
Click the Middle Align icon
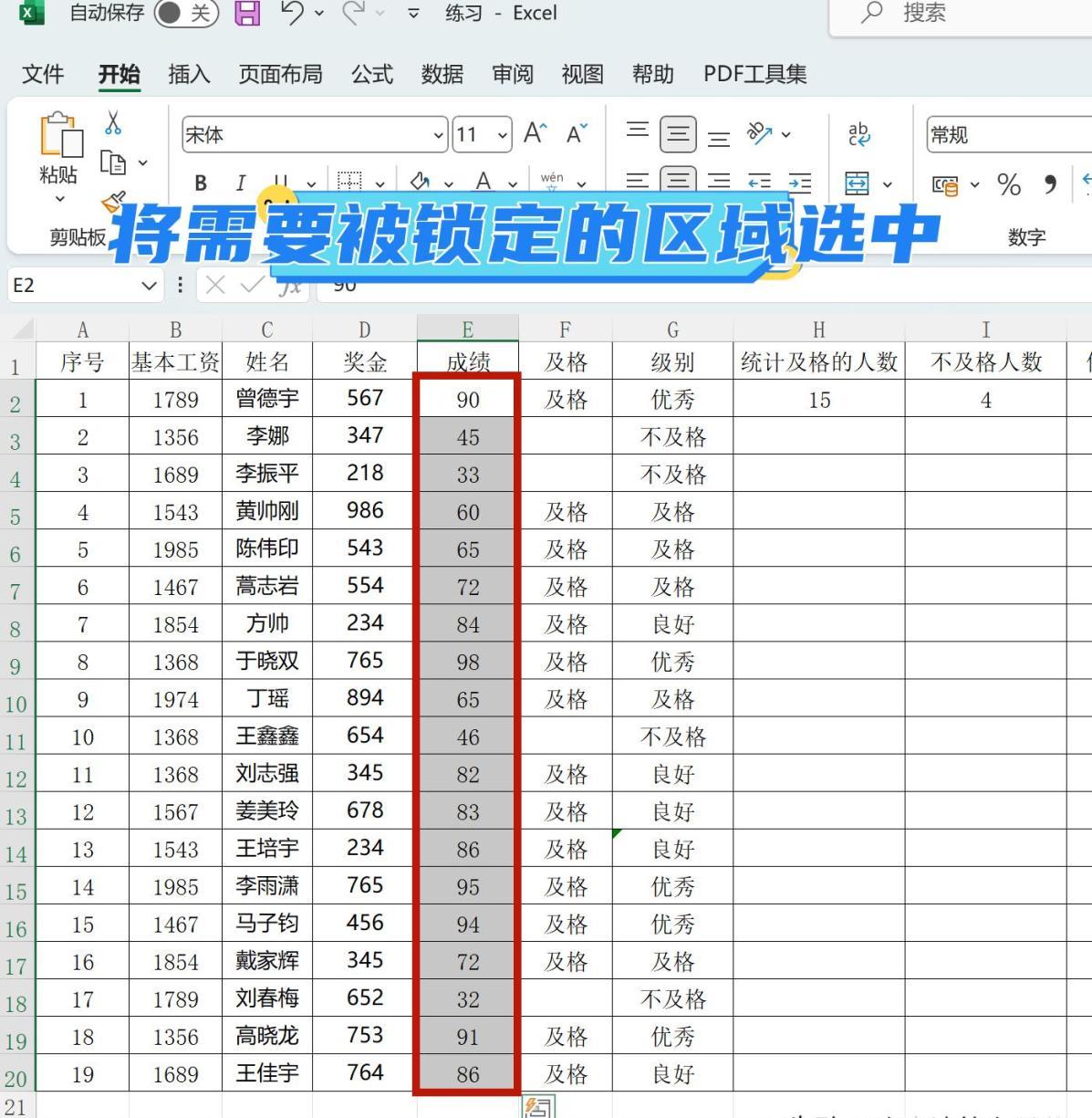[678, 135]
